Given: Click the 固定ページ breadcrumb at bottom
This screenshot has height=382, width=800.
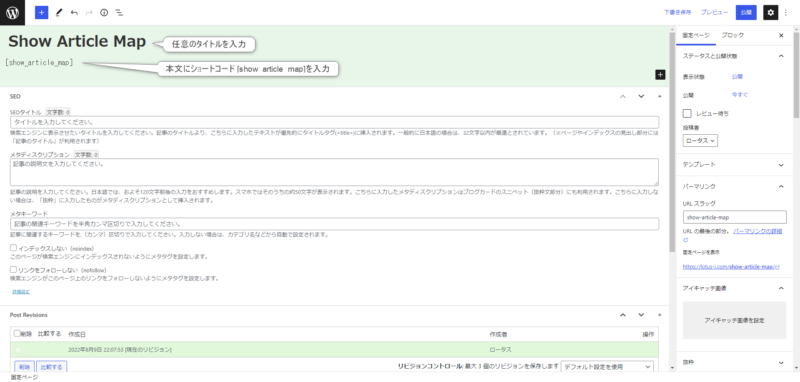Looking at the screenshot, I should pos(23,378).
